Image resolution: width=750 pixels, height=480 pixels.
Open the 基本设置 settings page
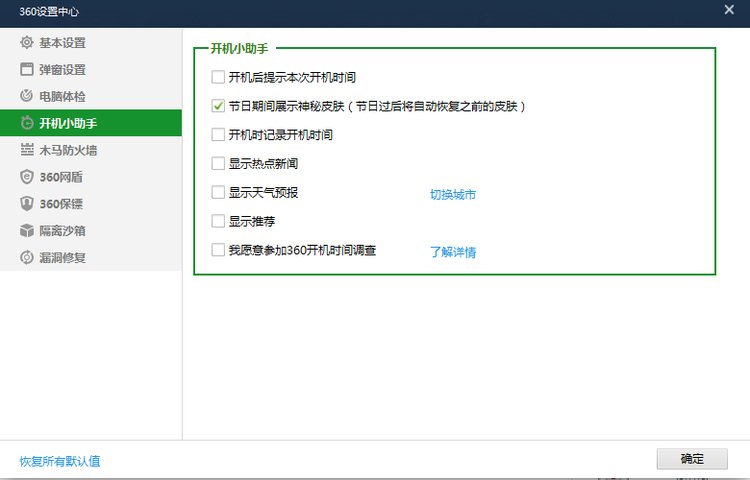(91, 43)
